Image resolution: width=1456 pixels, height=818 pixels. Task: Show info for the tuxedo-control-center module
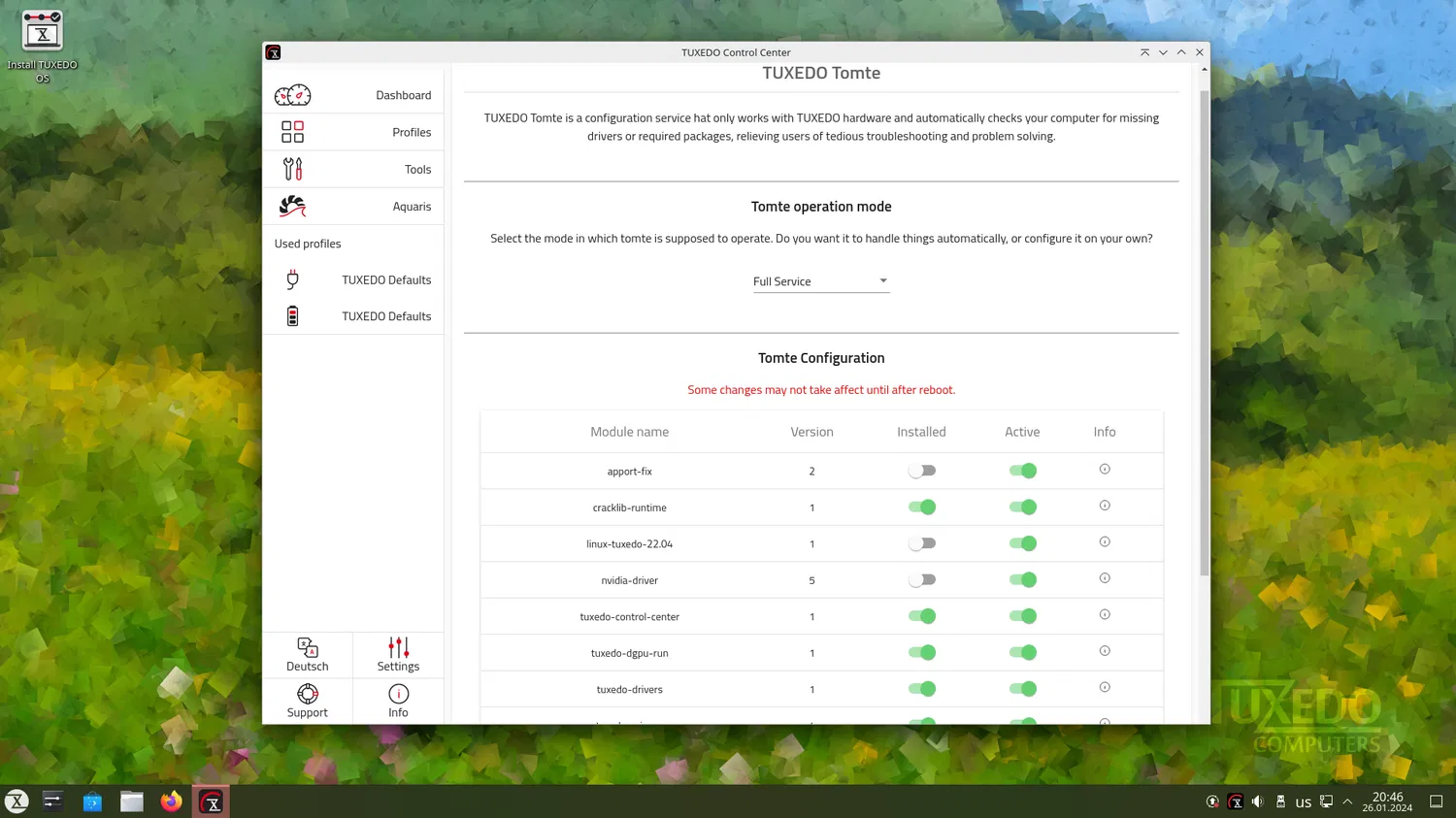click(1105, 615)
